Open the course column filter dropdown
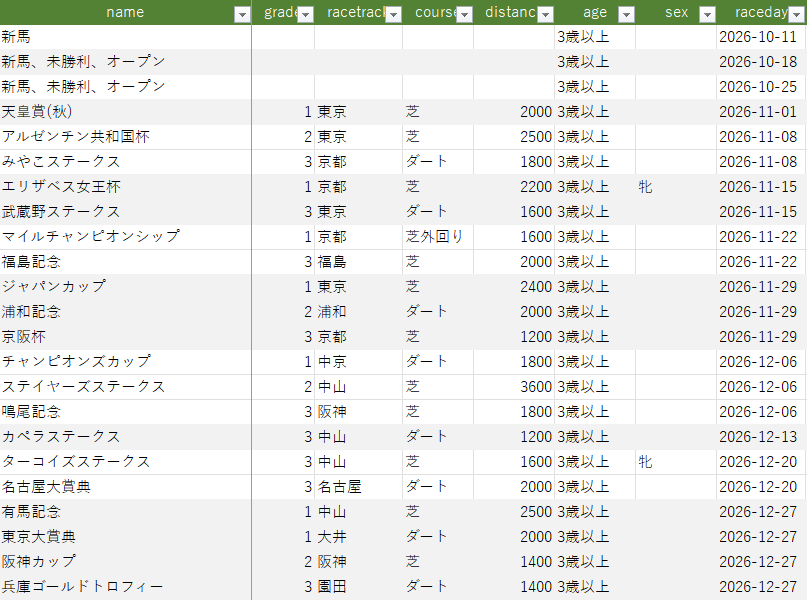This screenshot has width=807, height=600. pyautogui.click(x=464, y=14)
